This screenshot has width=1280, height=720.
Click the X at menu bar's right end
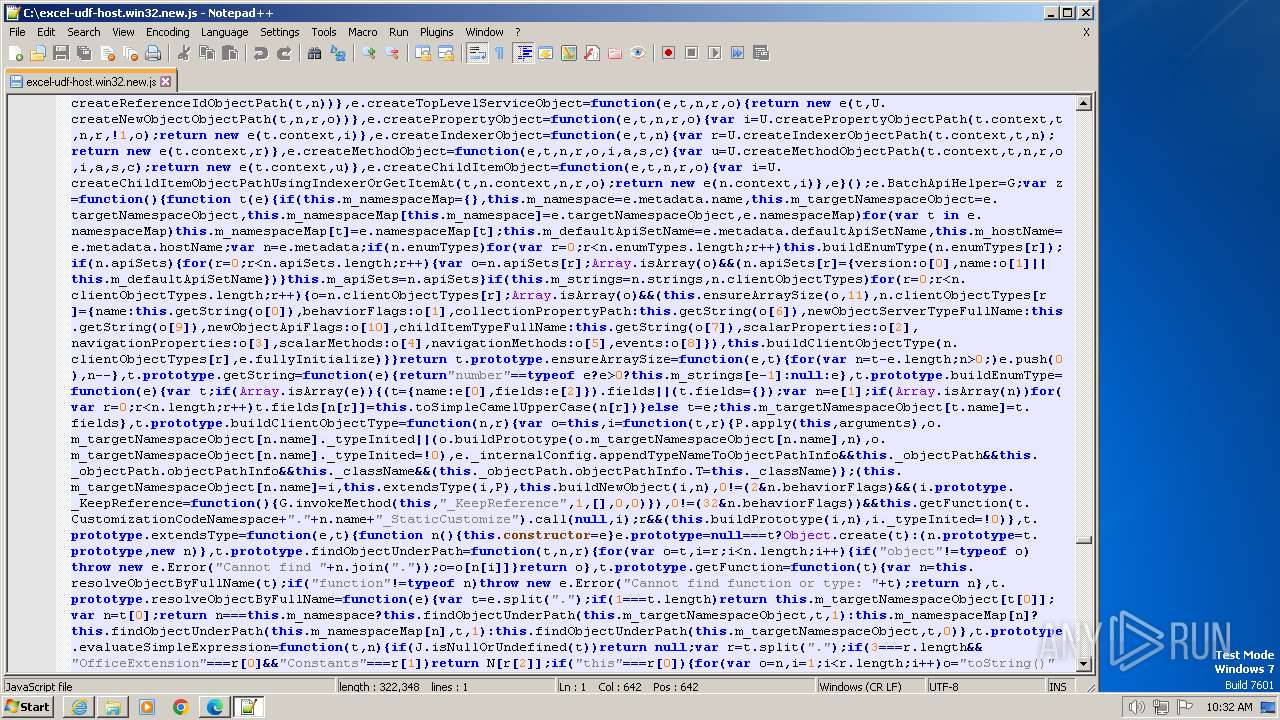[x=1086, y=32]
